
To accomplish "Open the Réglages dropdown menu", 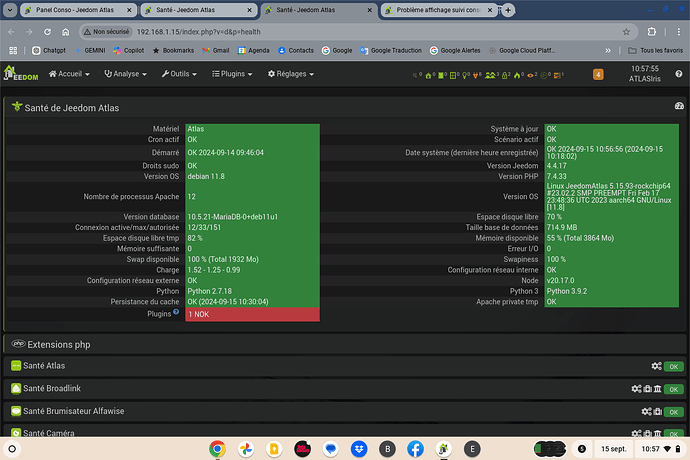I will (x=291, y=74).
